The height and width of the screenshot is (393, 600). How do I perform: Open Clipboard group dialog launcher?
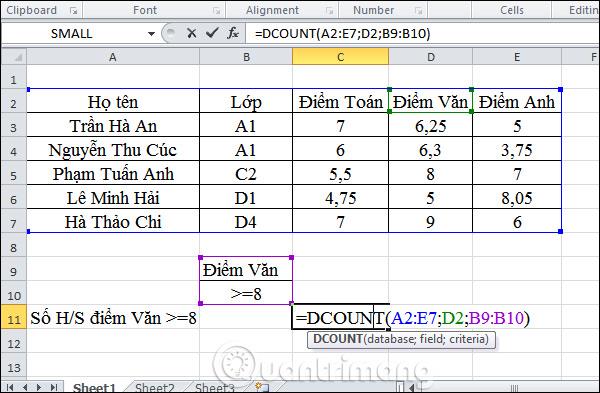click(73, 11)
